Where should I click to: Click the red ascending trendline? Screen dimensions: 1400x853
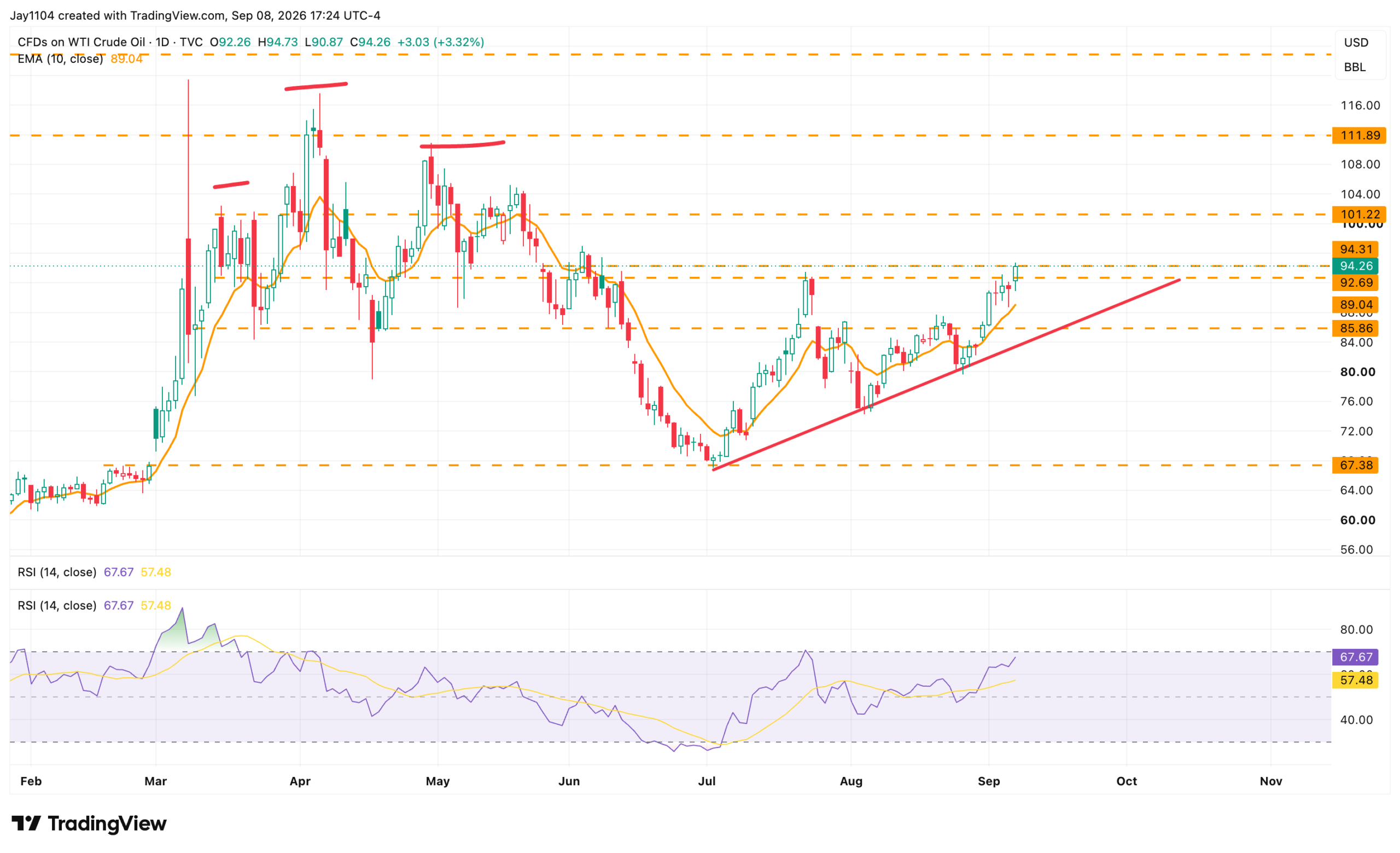pos(947,374)
